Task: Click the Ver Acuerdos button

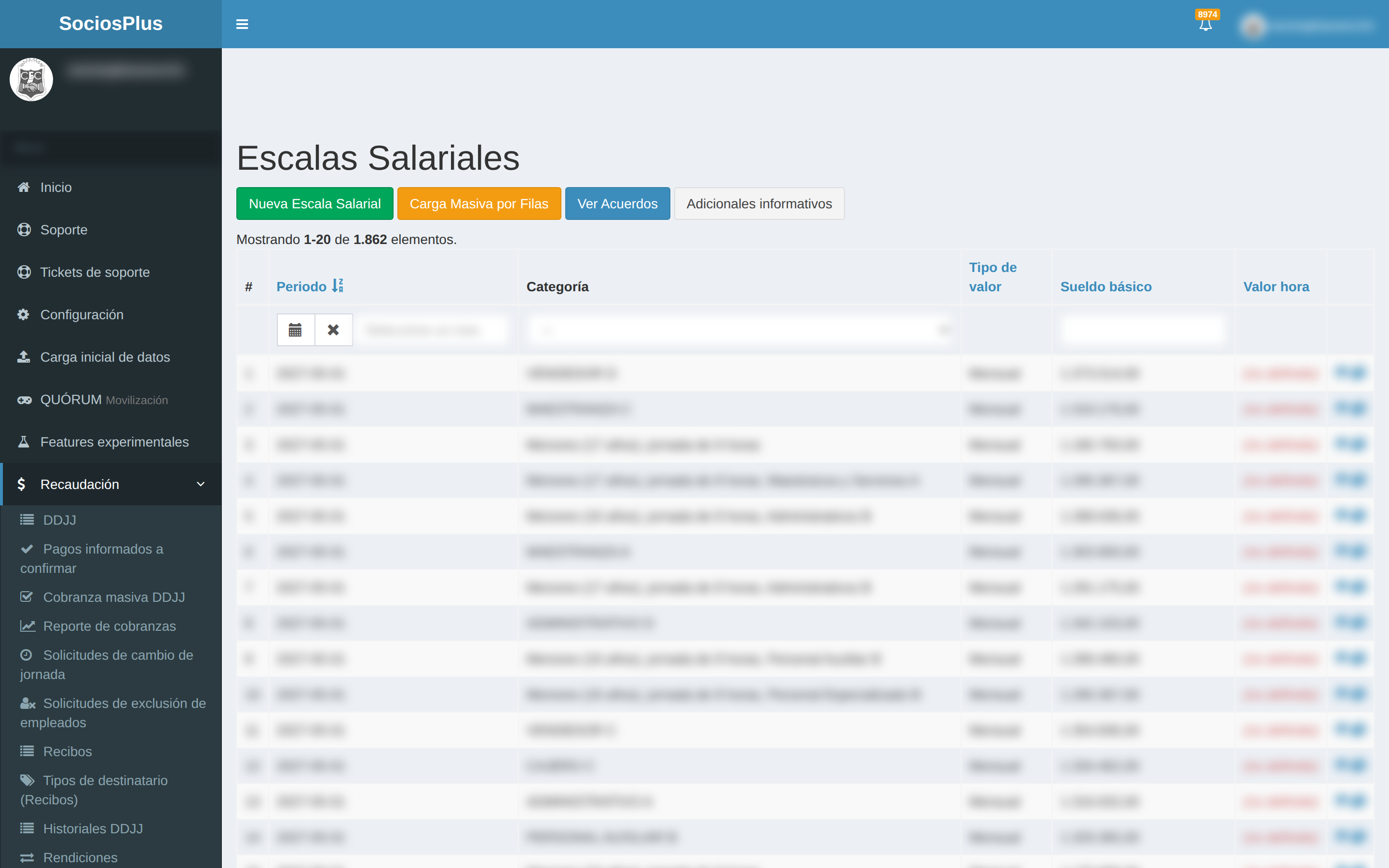Action: click(x=618, y=203)
